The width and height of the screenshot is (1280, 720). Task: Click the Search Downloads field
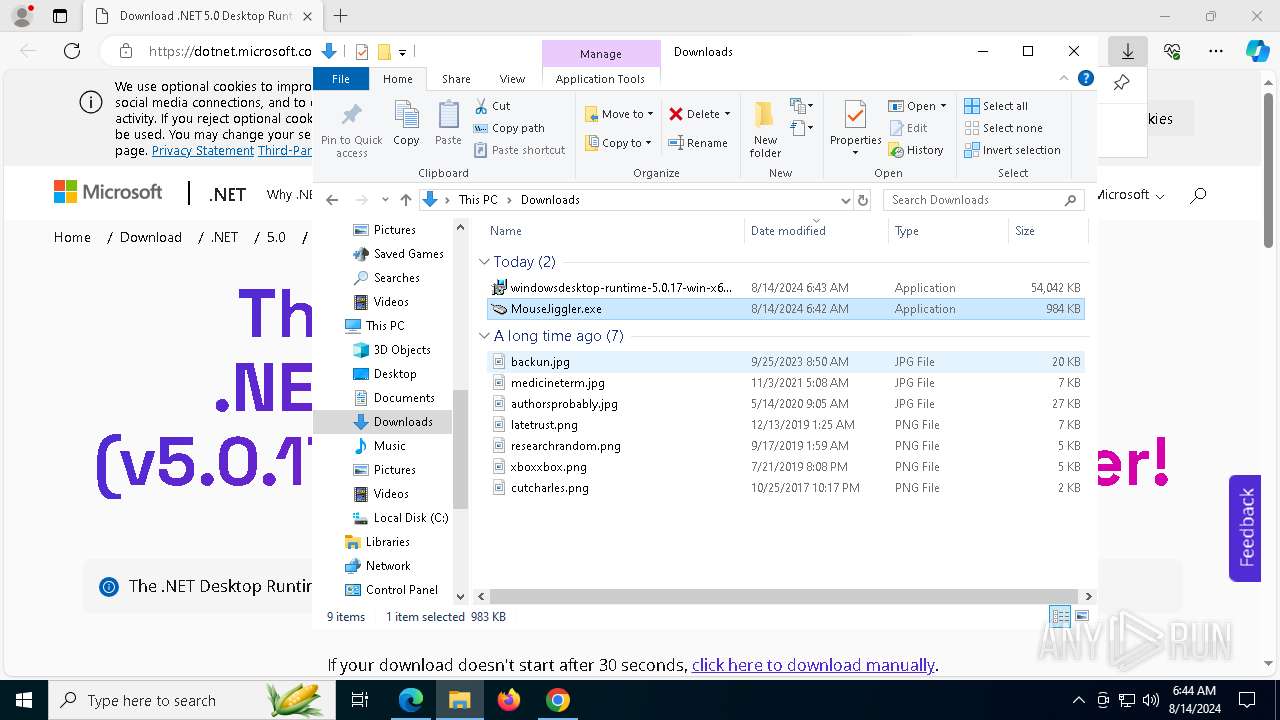click(982, 200)
